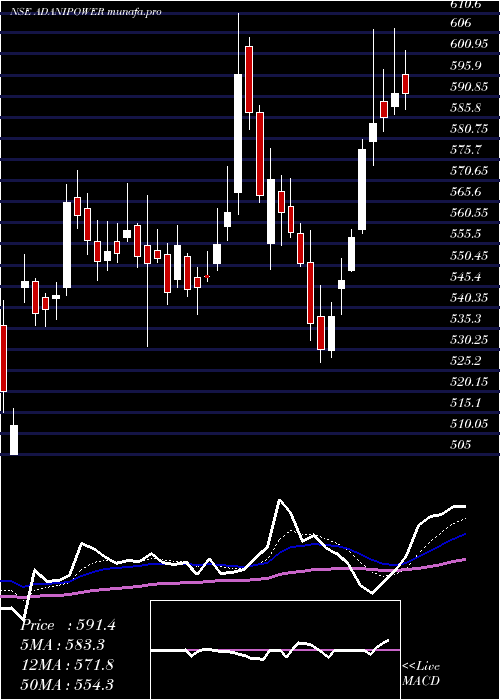Screen dimensions: 500x700
Task: Click the 580.75 price axis label
Action: tap(468, 129)
